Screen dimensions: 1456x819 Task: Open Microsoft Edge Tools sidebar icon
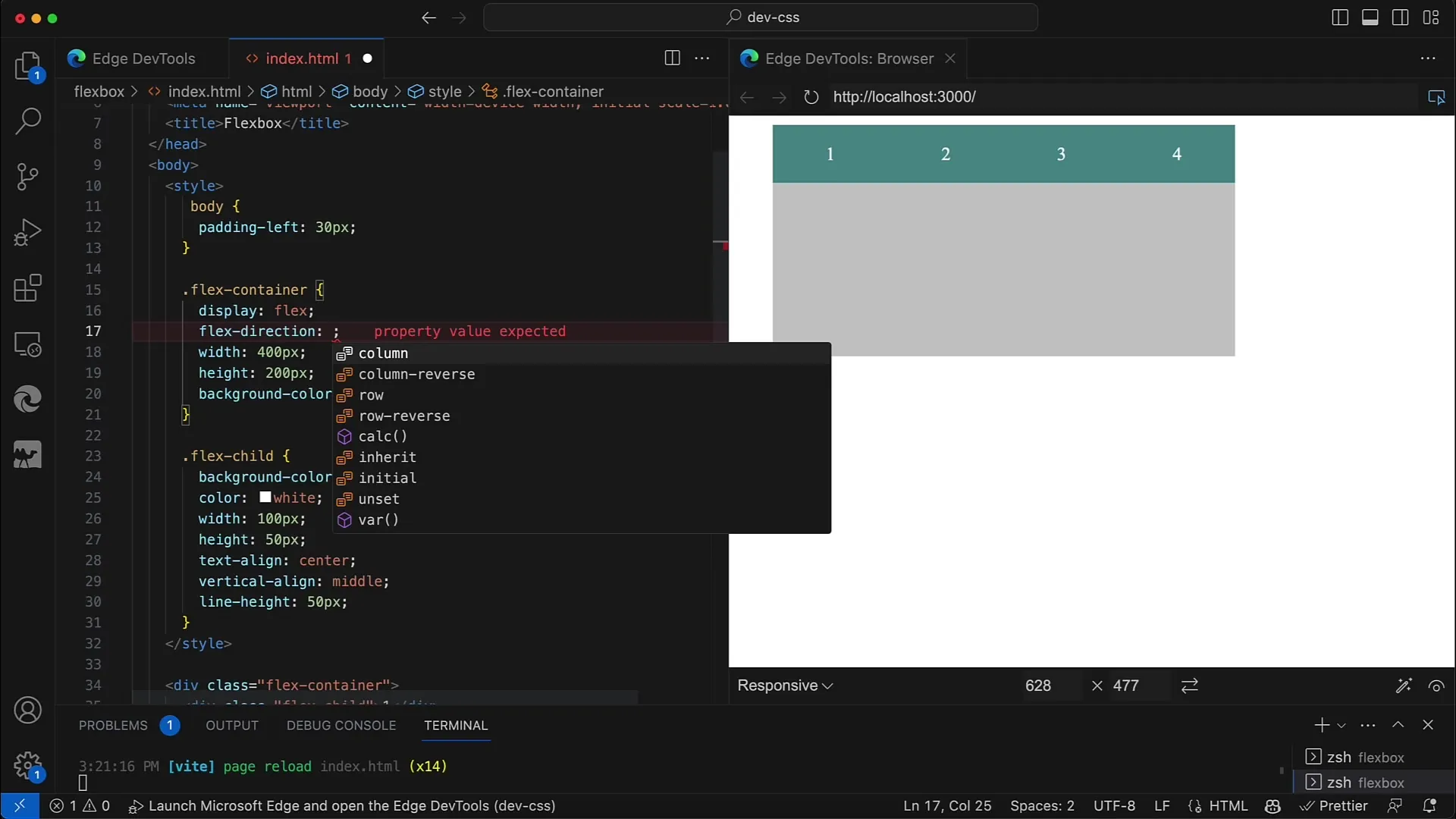point(28,399)
